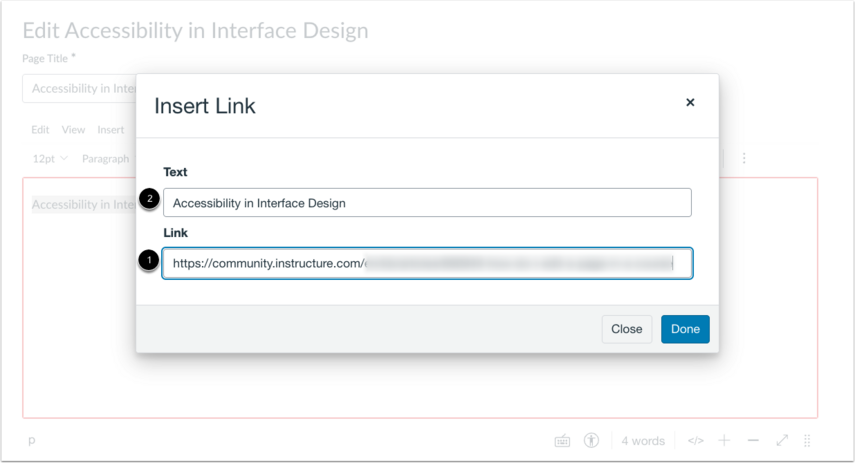Toggle fullscreen editor mode

pos(782,441)
